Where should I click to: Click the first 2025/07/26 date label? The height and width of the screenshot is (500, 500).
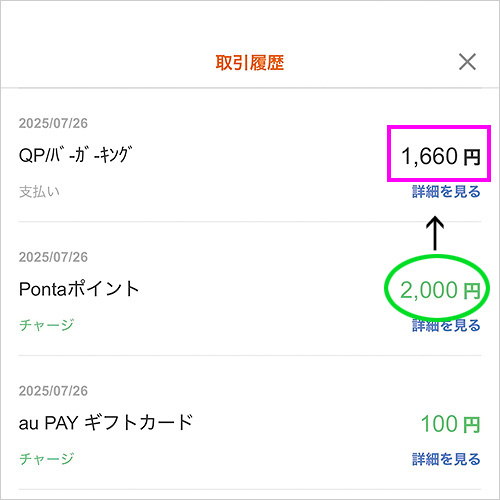pos(53,123)
